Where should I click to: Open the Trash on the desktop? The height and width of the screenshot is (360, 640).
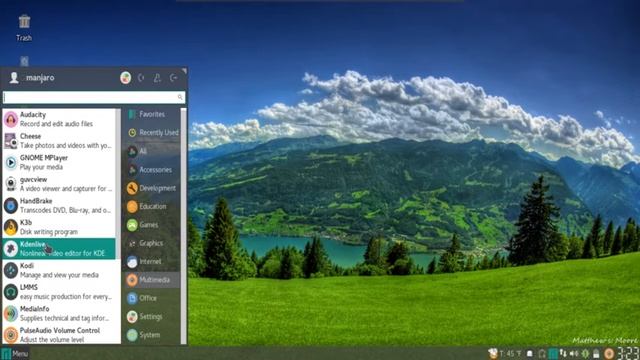tap(24, 28)
